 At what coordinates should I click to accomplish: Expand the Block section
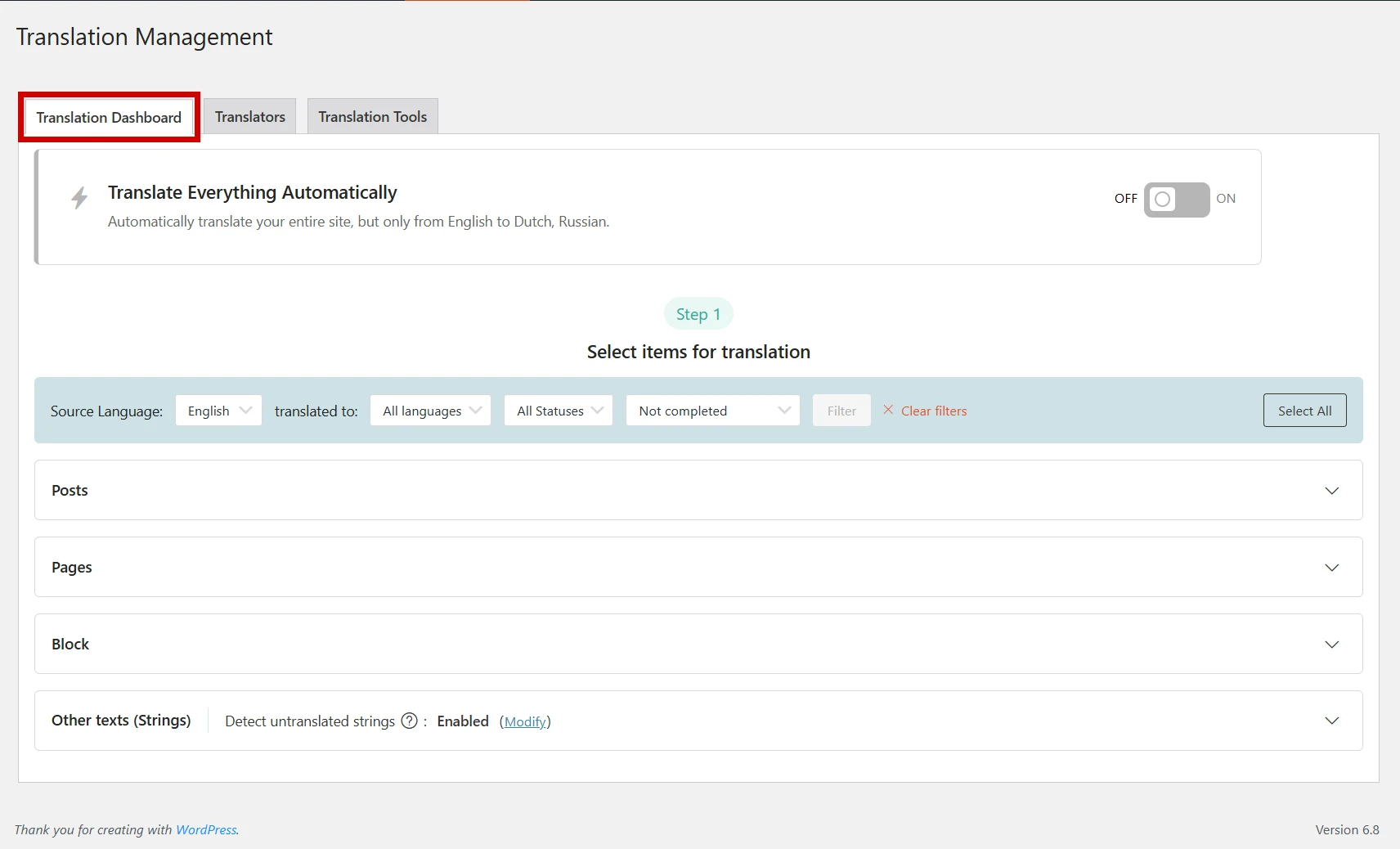coord(1332,644)
